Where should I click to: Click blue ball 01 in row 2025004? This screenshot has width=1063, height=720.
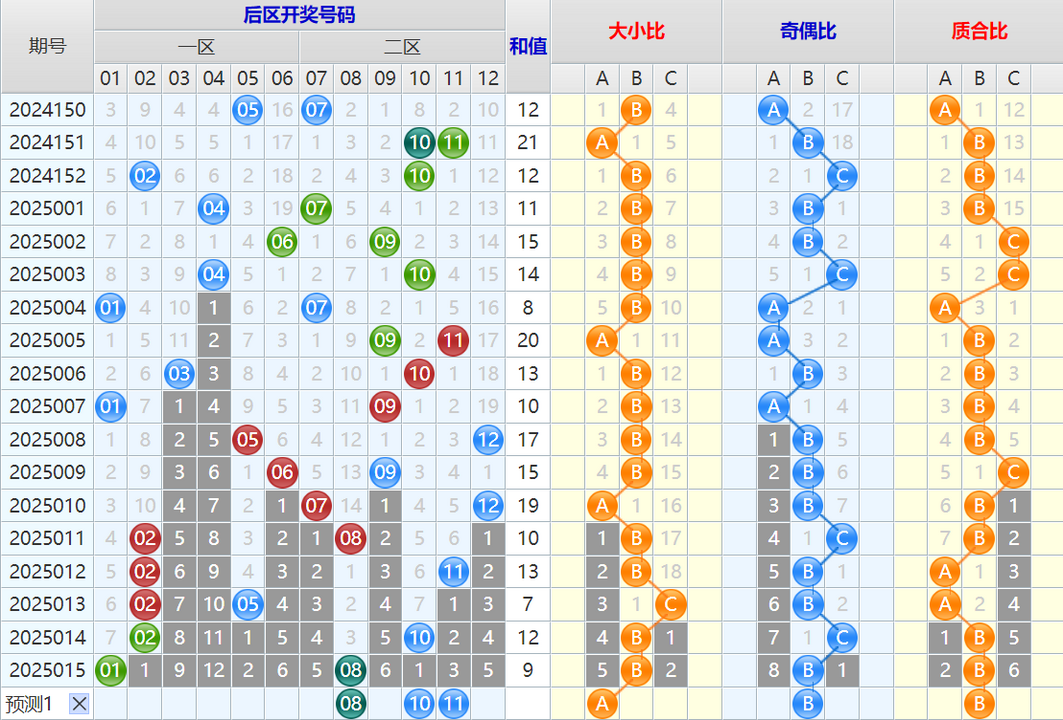pos(111,307)
